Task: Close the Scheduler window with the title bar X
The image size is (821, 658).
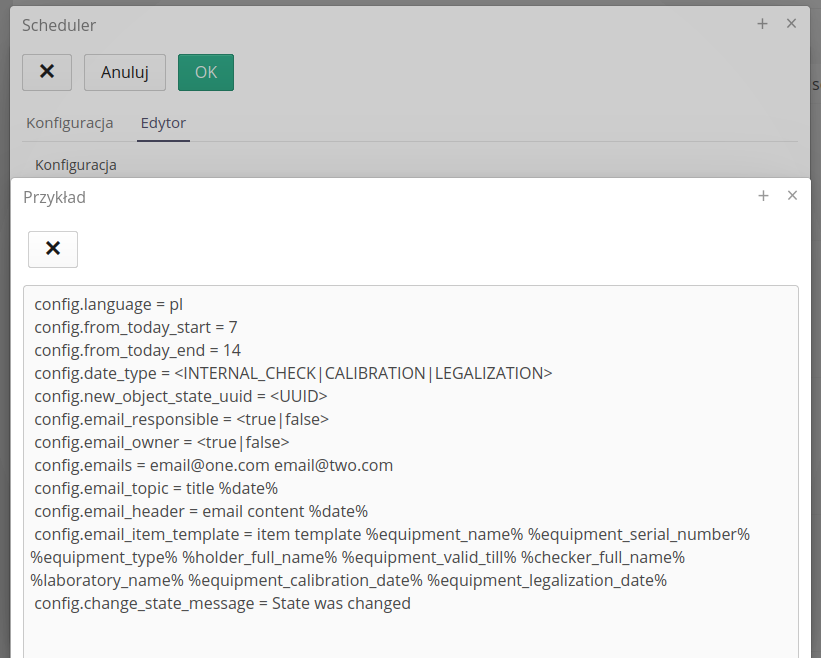Action: pos(791,24)
